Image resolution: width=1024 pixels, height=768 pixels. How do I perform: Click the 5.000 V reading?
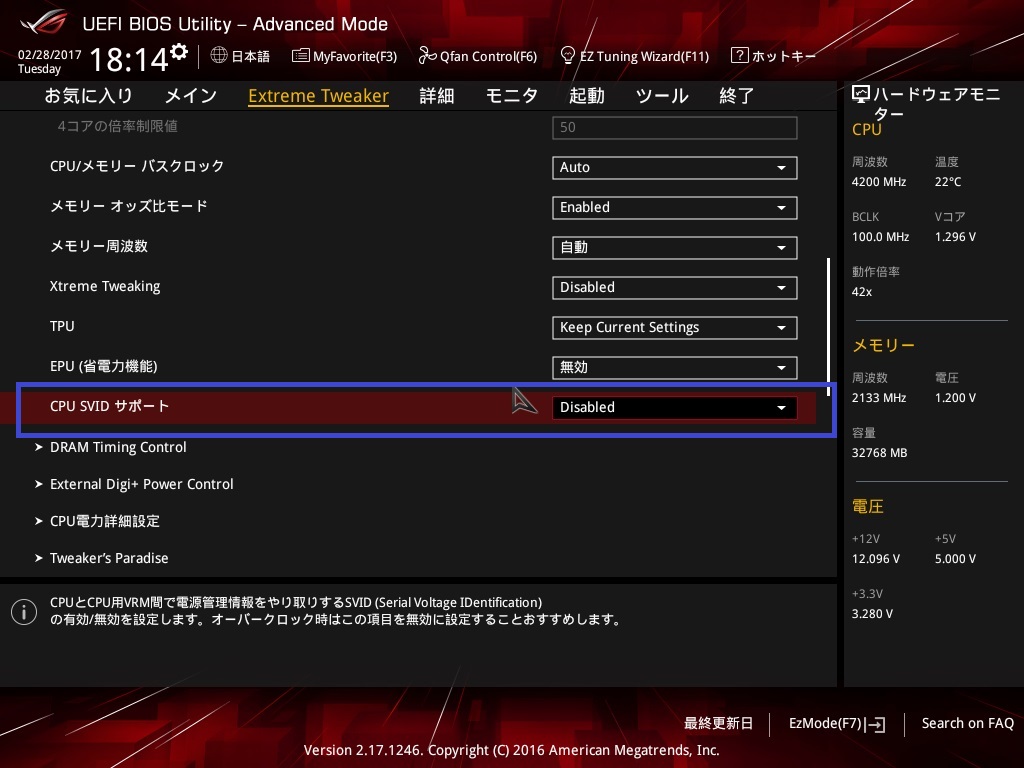(955, 559)
